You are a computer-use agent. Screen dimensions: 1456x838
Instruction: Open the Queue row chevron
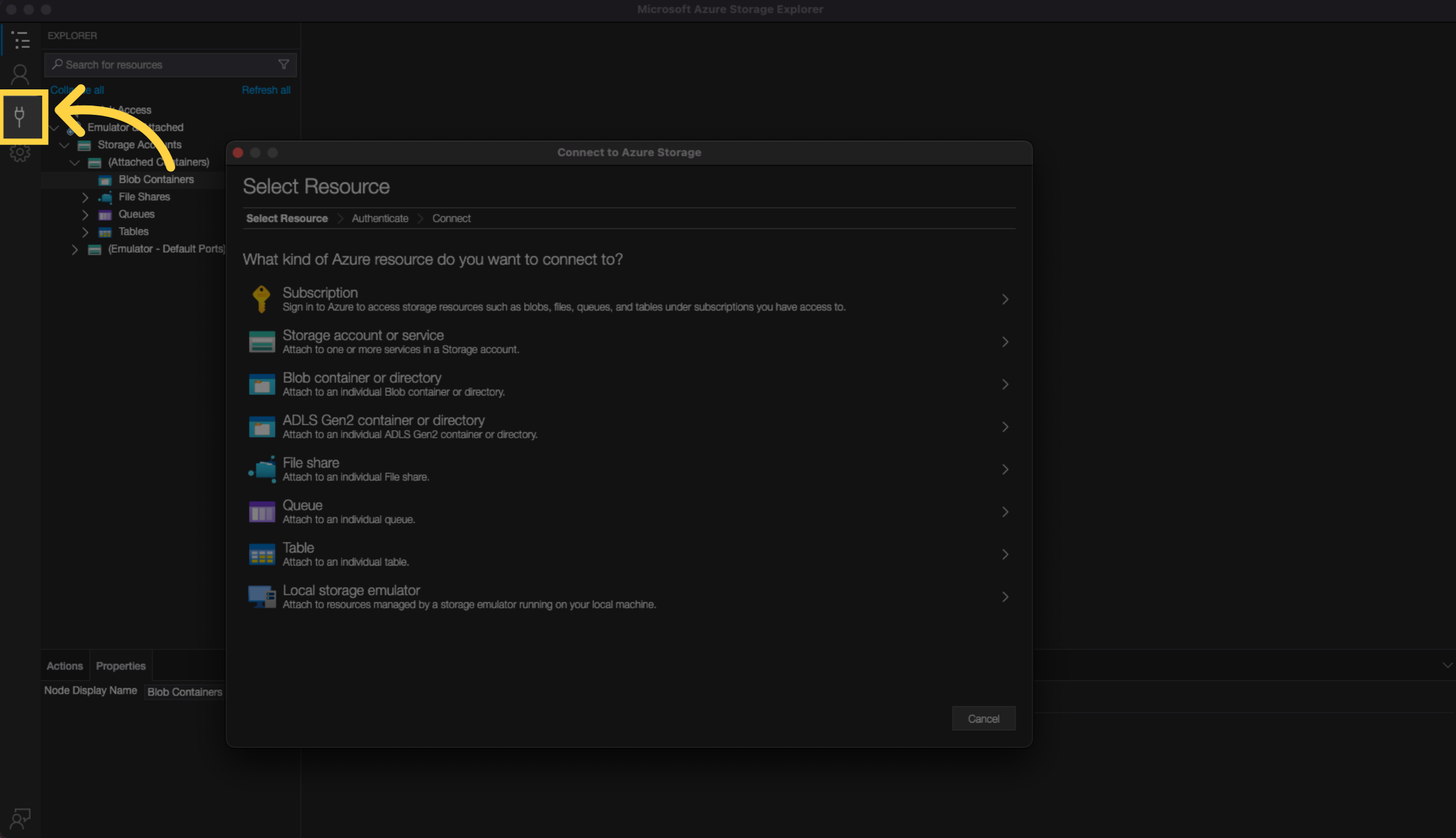point(1005,512)
